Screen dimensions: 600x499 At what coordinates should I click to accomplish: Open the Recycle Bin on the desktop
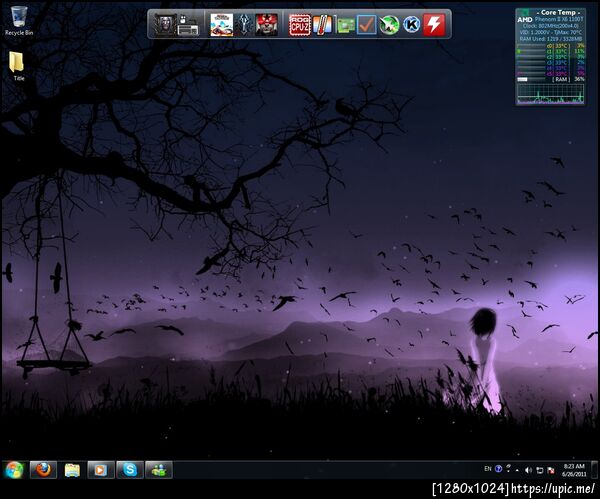click(x=19, y=21)
